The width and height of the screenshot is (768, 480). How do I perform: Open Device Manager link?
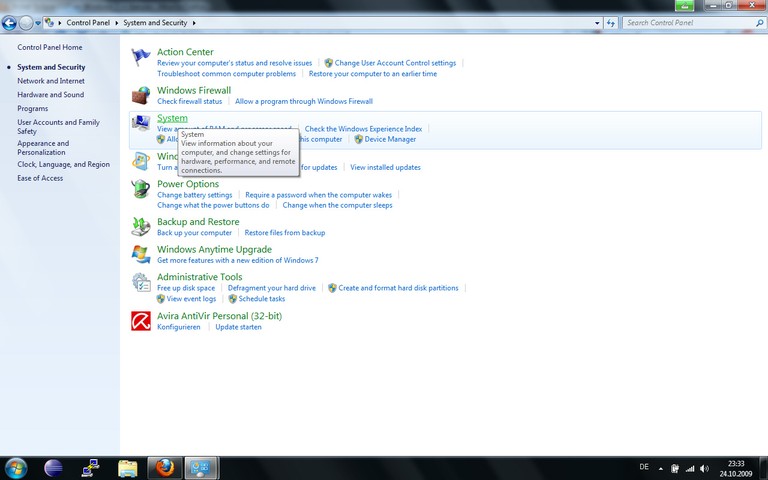coord(390,140)
